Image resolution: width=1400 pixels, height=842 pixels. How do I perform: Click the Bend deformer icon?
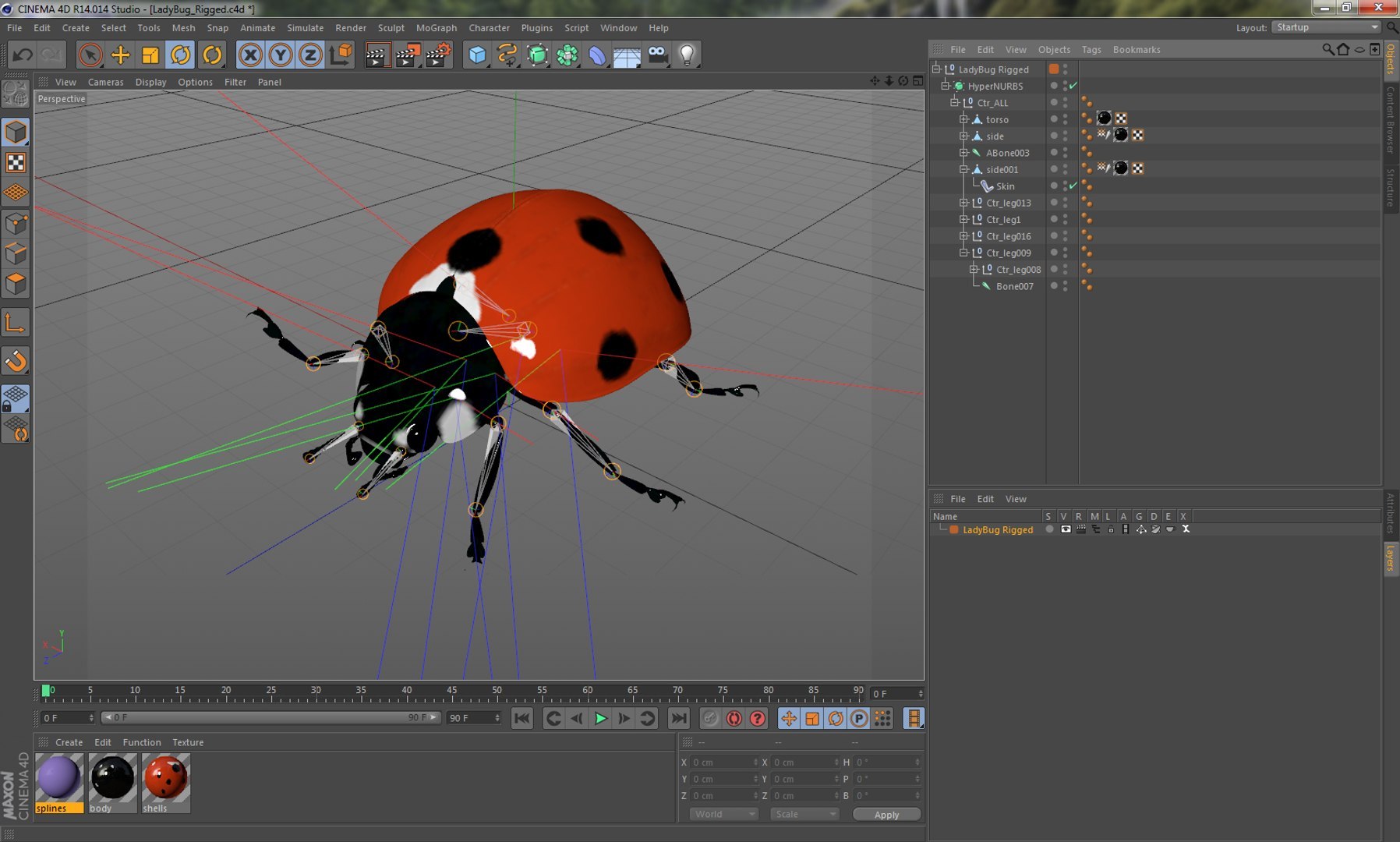click(597, 55)
